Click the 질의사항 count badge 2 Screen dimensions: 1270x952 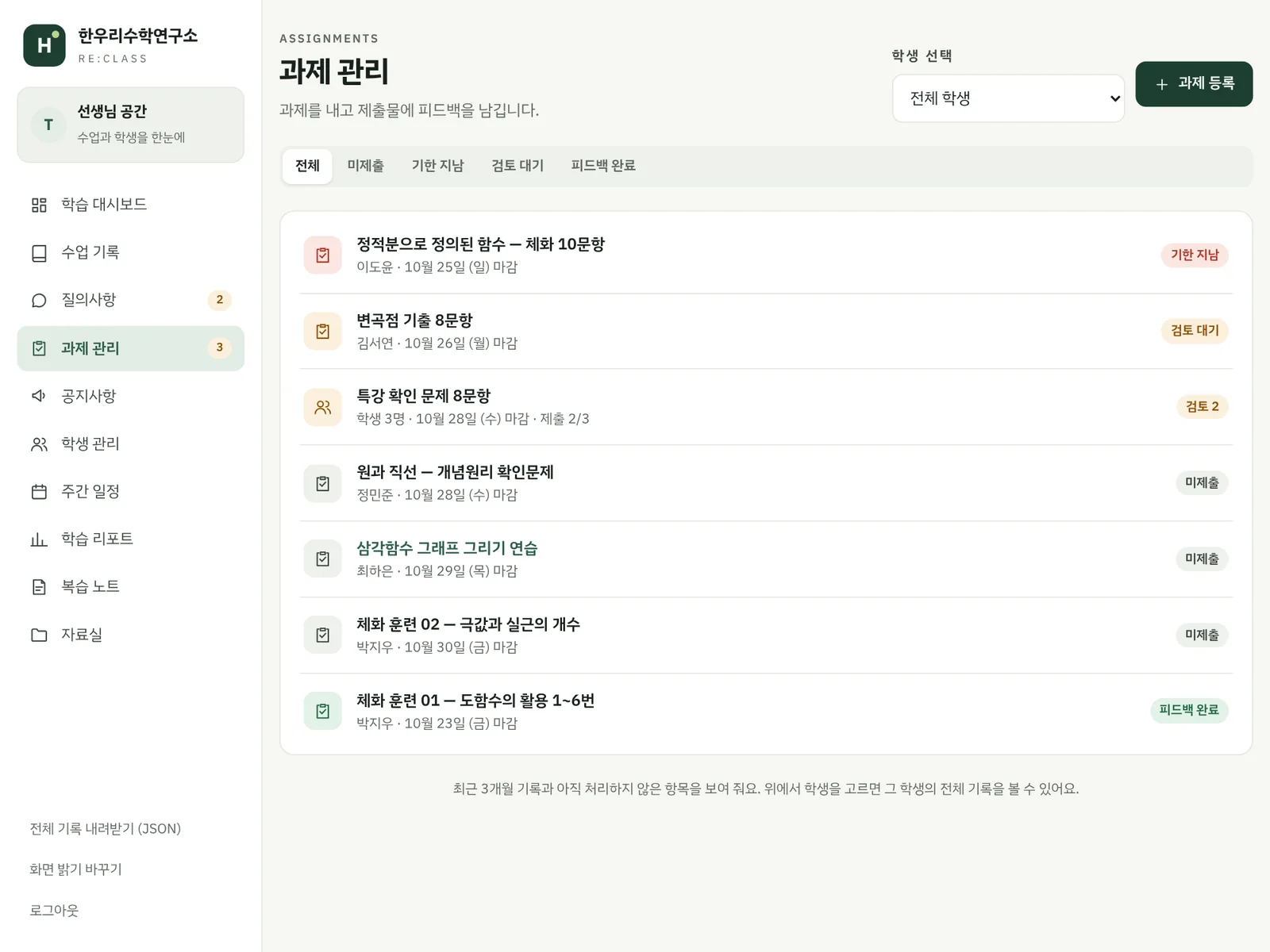[220, 300]
